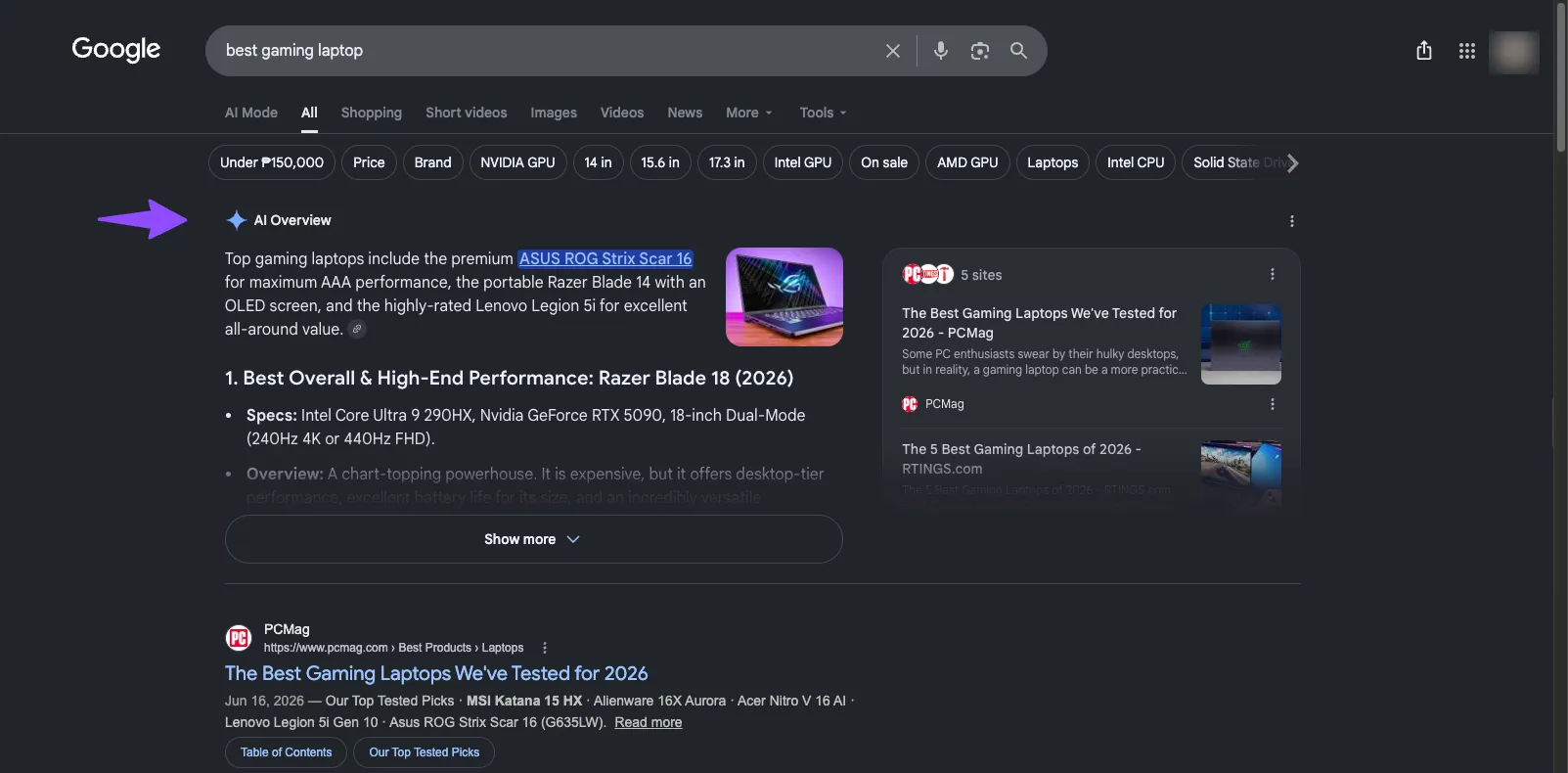Open the Google apps grid icon

1467,51
